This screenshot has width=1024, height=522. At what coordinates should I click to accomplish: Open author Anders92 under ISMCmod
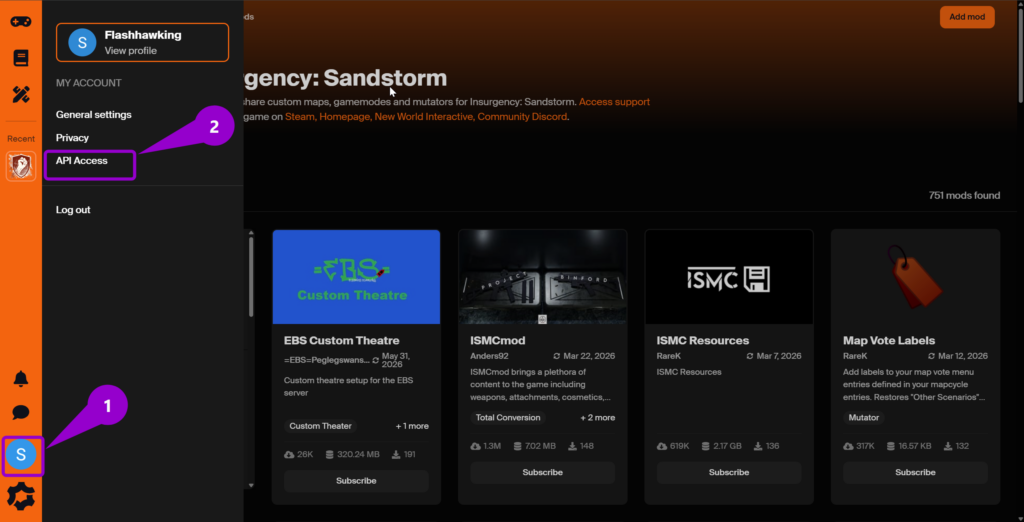coord(489,356)
